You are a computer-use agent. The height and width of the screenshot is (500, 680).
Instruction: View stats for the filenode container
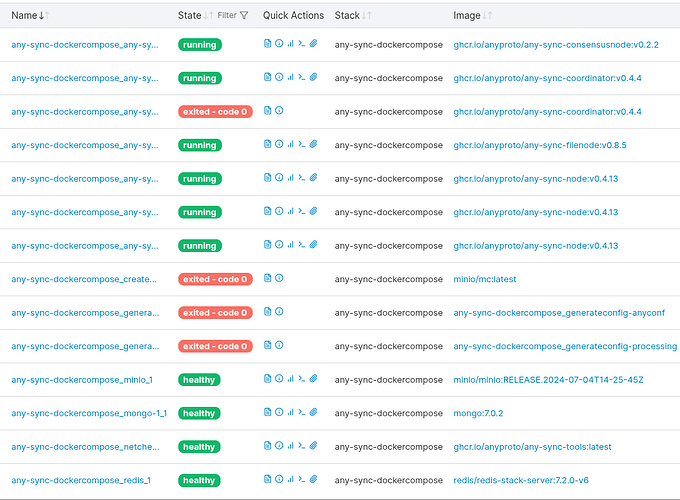click(x=291, y=144)
